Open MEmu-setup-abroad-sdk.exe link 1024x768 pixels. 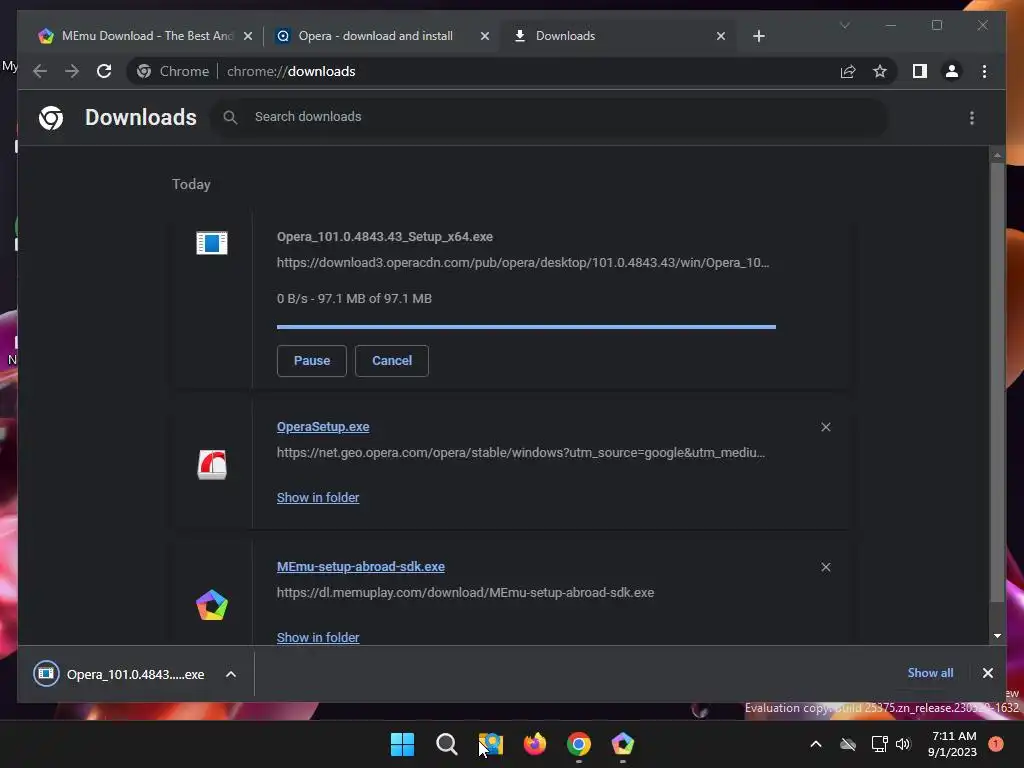click(x=360, y=566)
